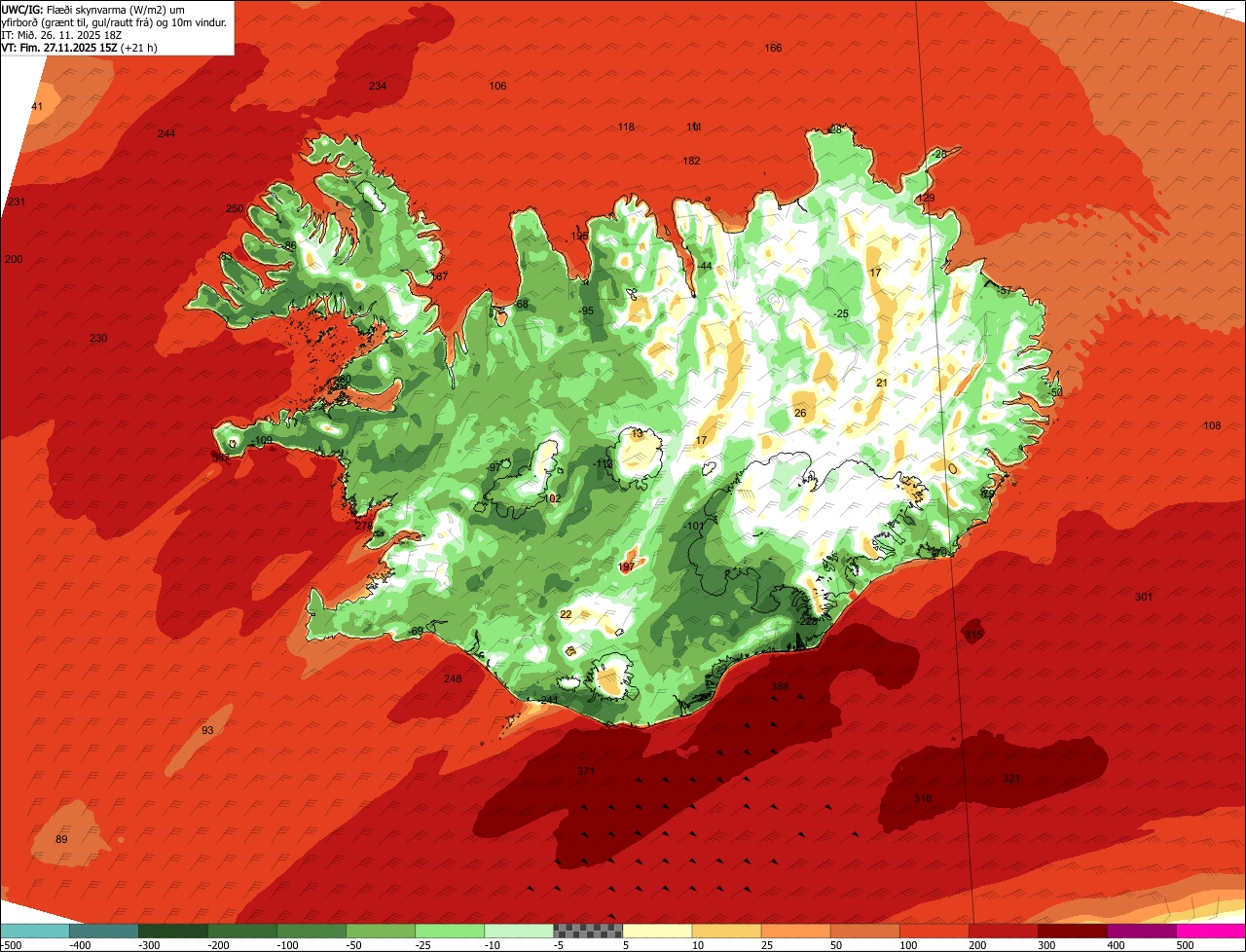Click the flux value '21' in eastern Iceland

(x=882, y=383)
